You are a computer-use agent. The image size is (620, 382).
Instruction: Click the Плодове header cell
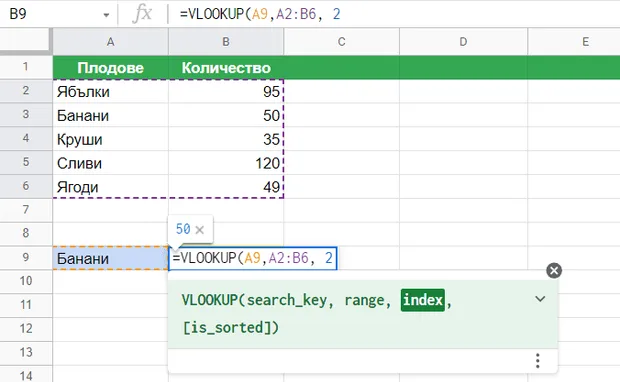tap(111, 68)
